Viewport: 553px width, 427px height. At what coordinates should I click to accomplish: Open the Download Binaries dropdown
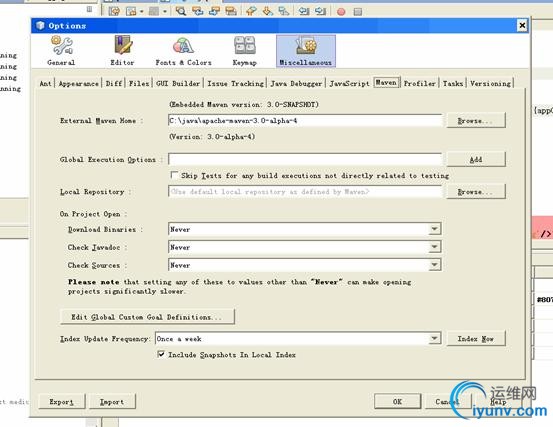[435, 229]
